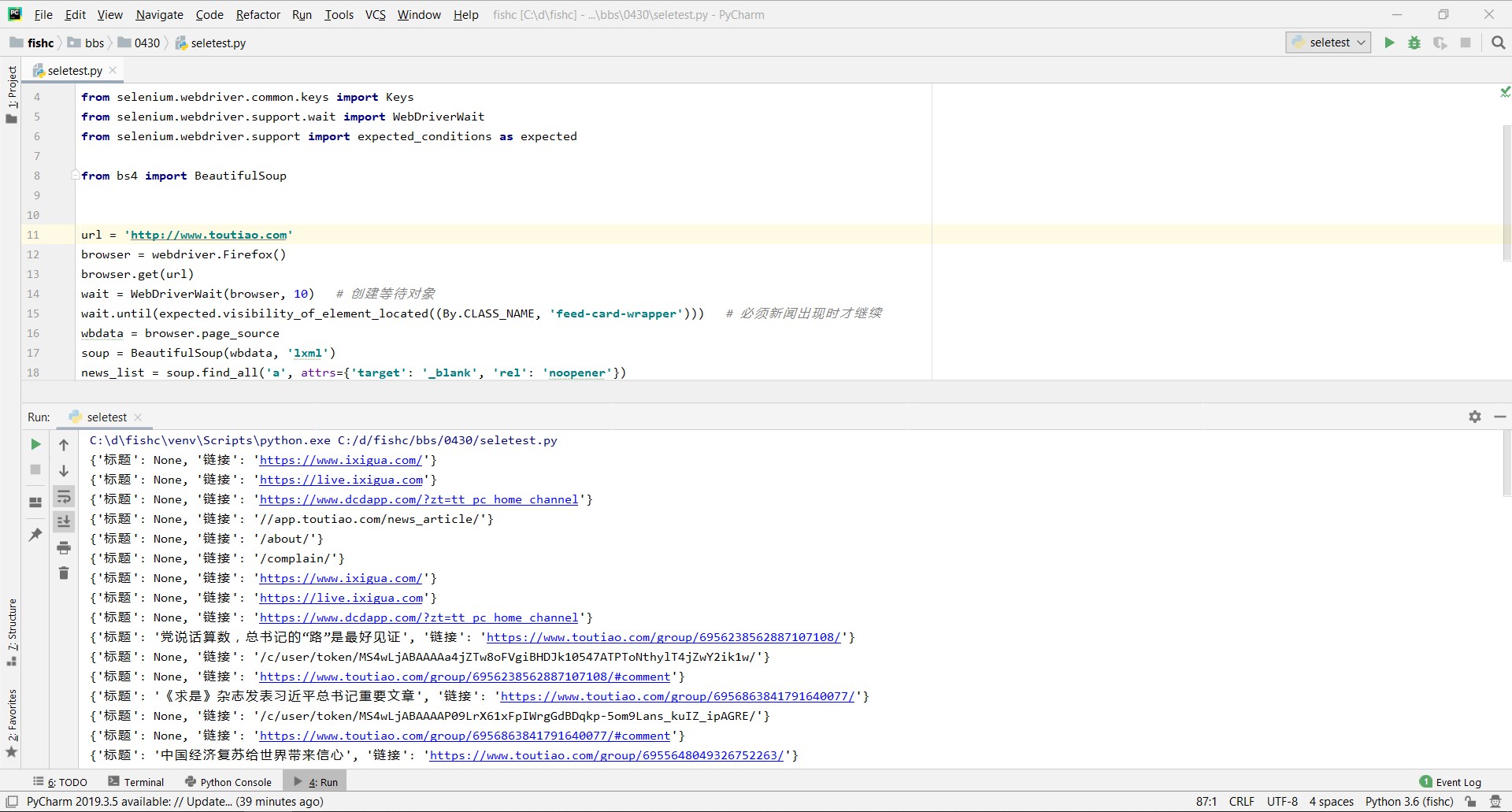
Task: Toggle soft-wrap in Run console
Action: pyautogui.click(x=64, y=496)
